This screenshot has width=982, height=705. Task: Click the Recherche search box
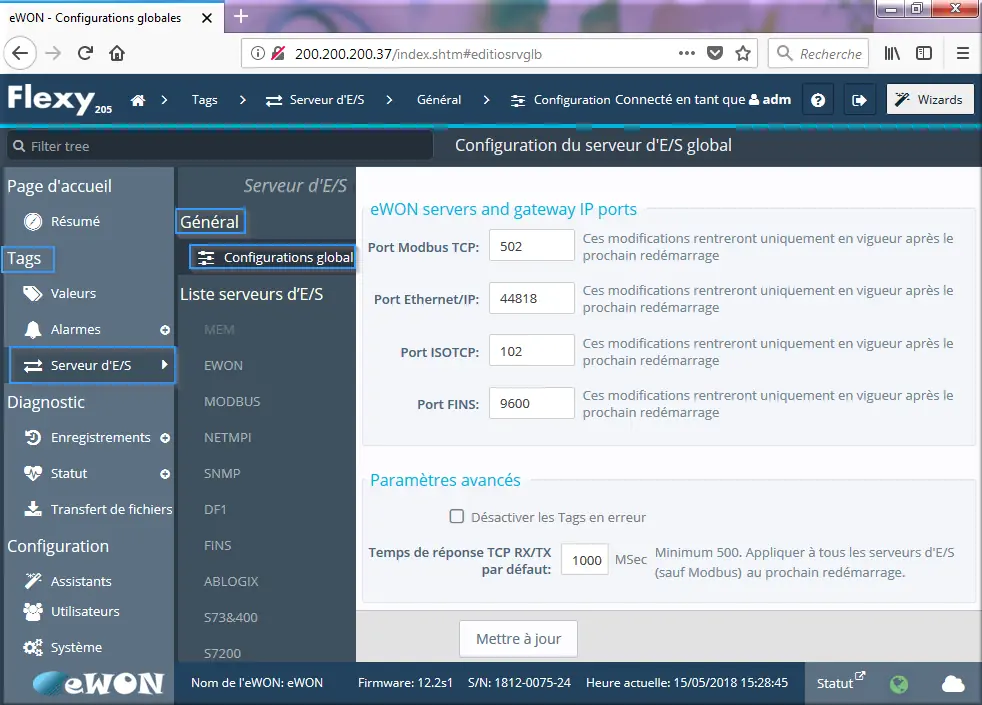point(819,53)
